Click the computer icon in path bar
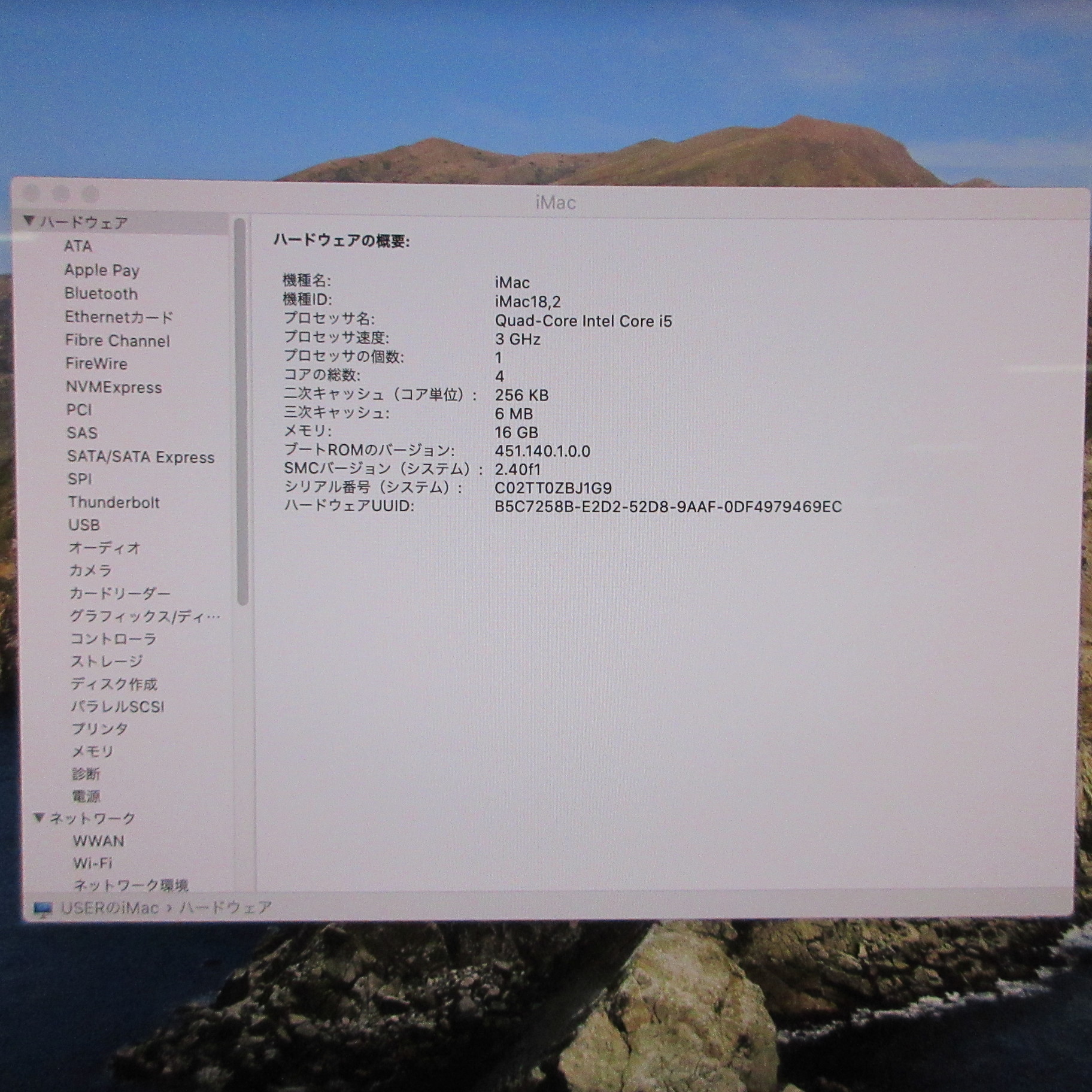Viewport: 1092px width, 1092px height. [43, 909]
